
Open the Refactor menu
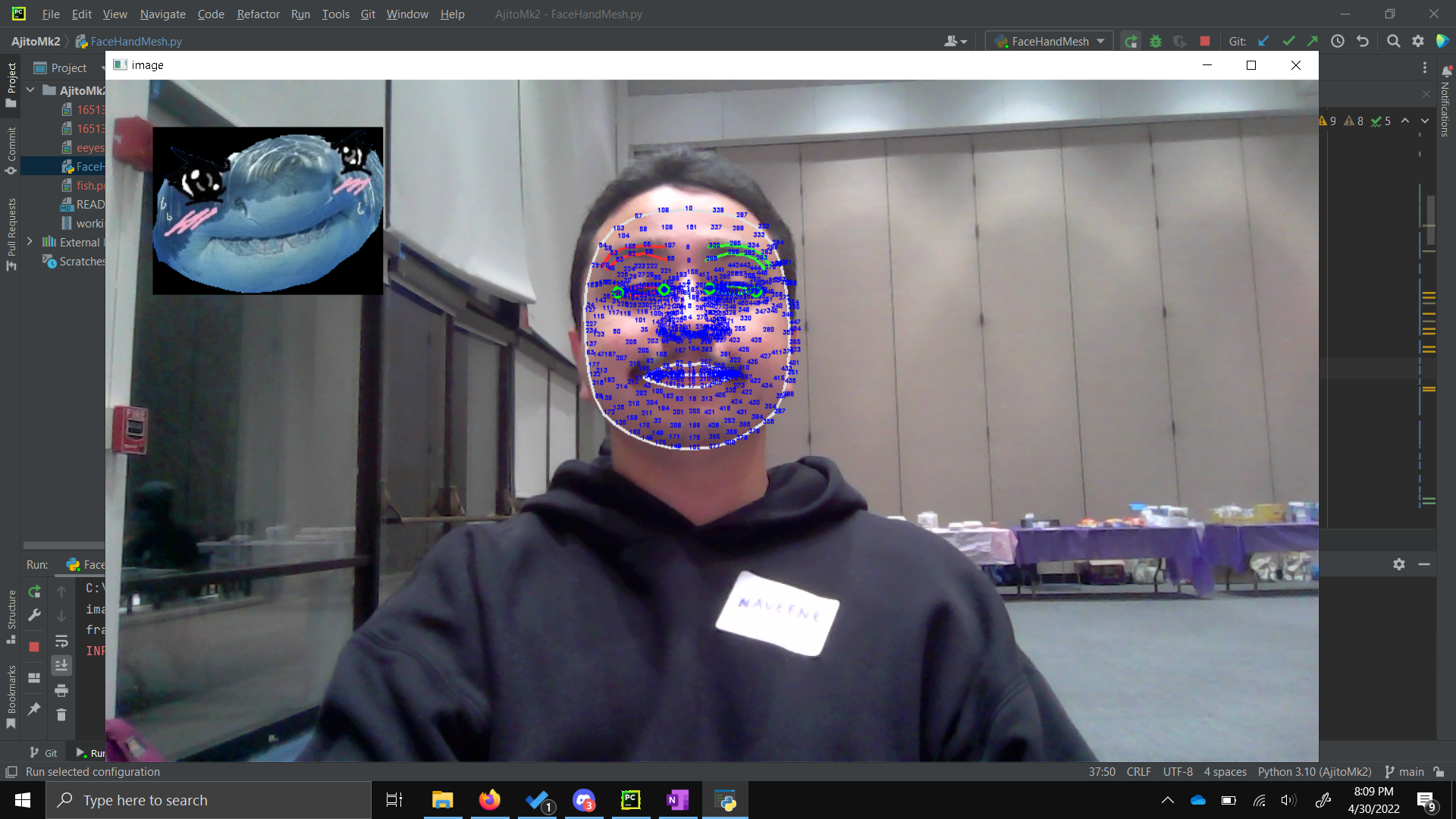(x=258, y=14)
